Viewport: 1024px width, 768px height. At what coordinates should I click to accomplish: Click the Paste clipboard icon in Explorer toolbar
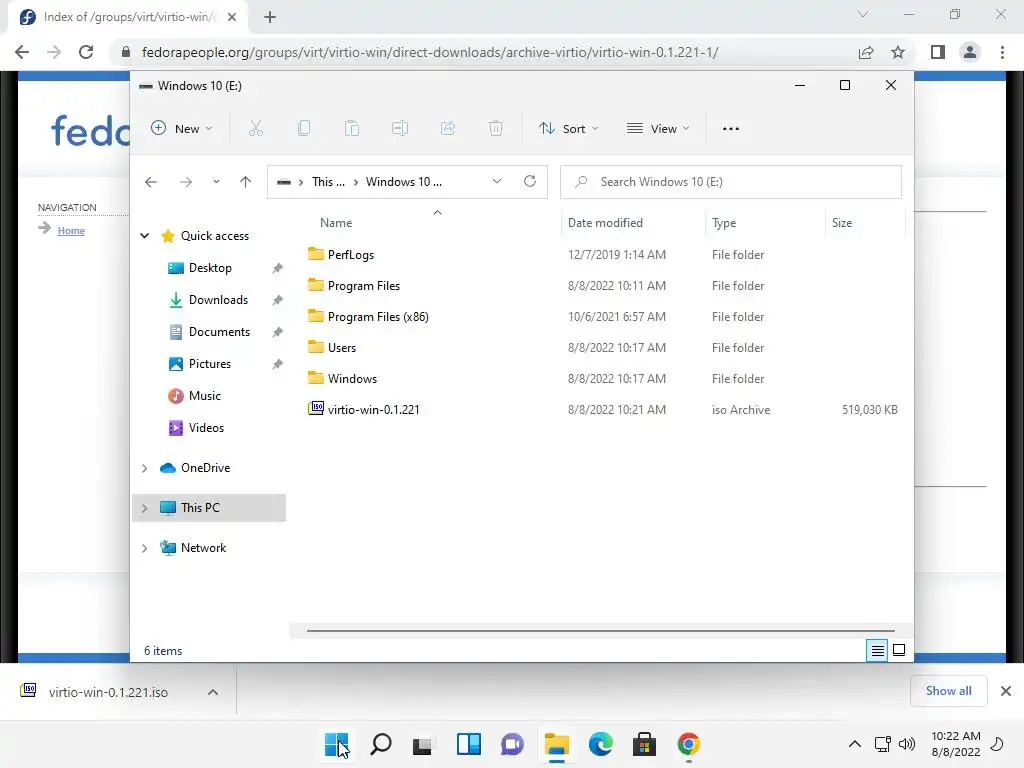click(x=352, y=129)
